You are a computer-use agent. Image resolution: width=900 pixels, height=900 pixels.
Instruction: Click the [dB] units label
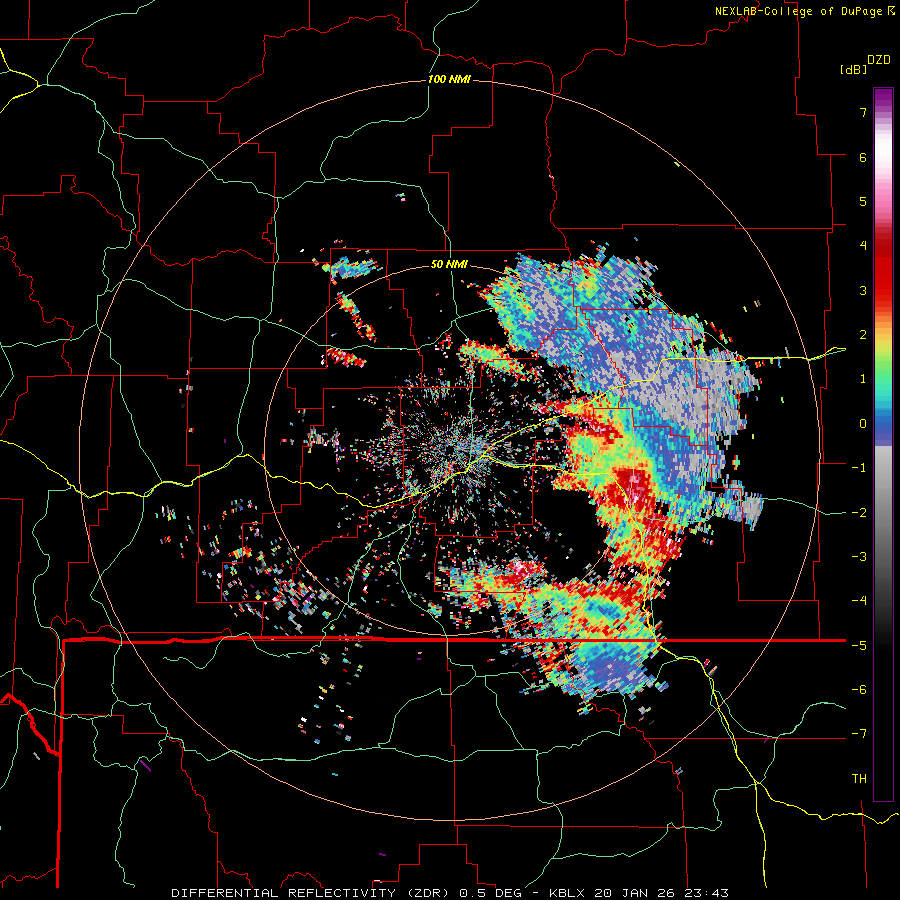[x=853, y=69]
